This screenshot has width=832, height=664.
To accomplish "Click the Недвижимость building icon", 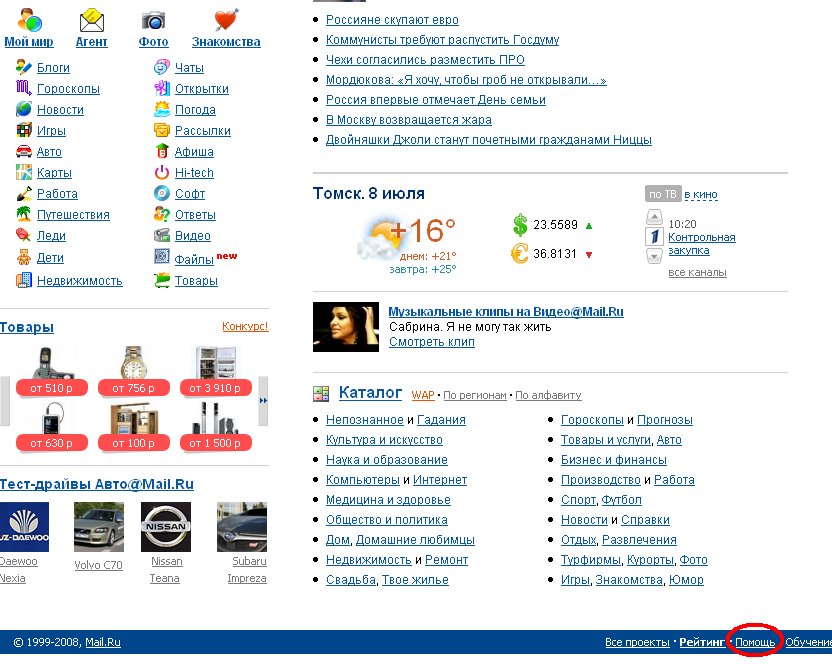I will 24,280.
